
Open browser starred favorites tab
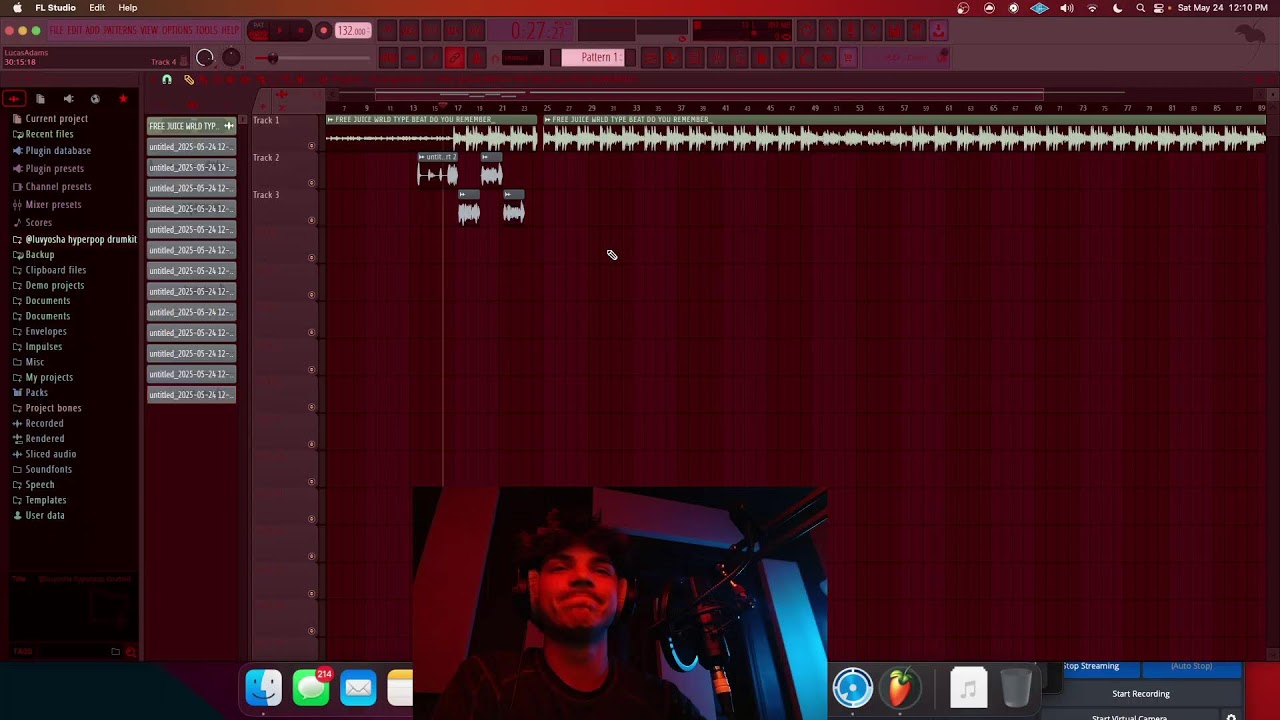point(123,99)
